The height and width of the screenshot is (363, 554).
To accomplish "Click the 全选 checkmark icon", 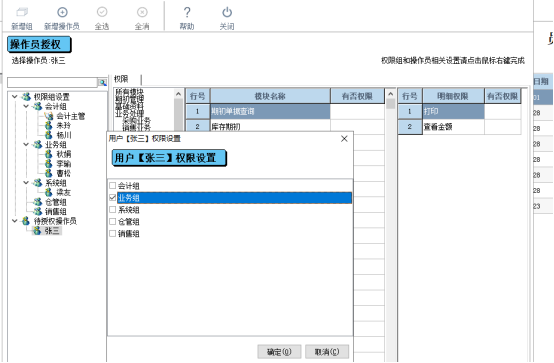I will (102, 12).
